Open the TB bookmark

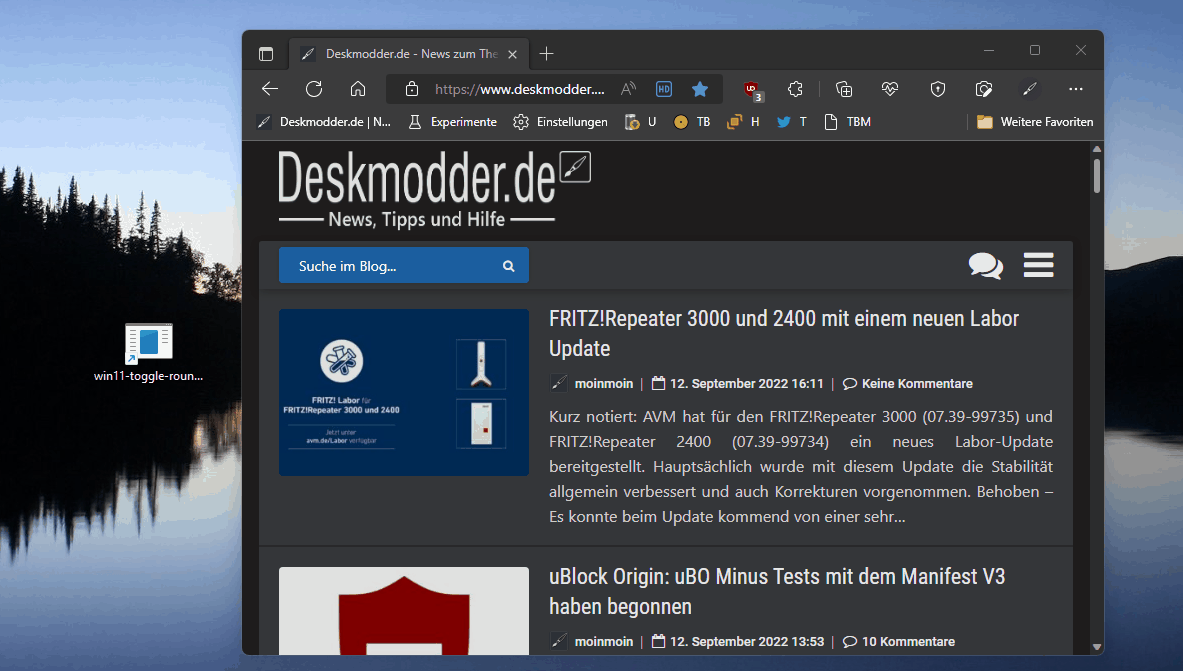[x=692, y=122]
